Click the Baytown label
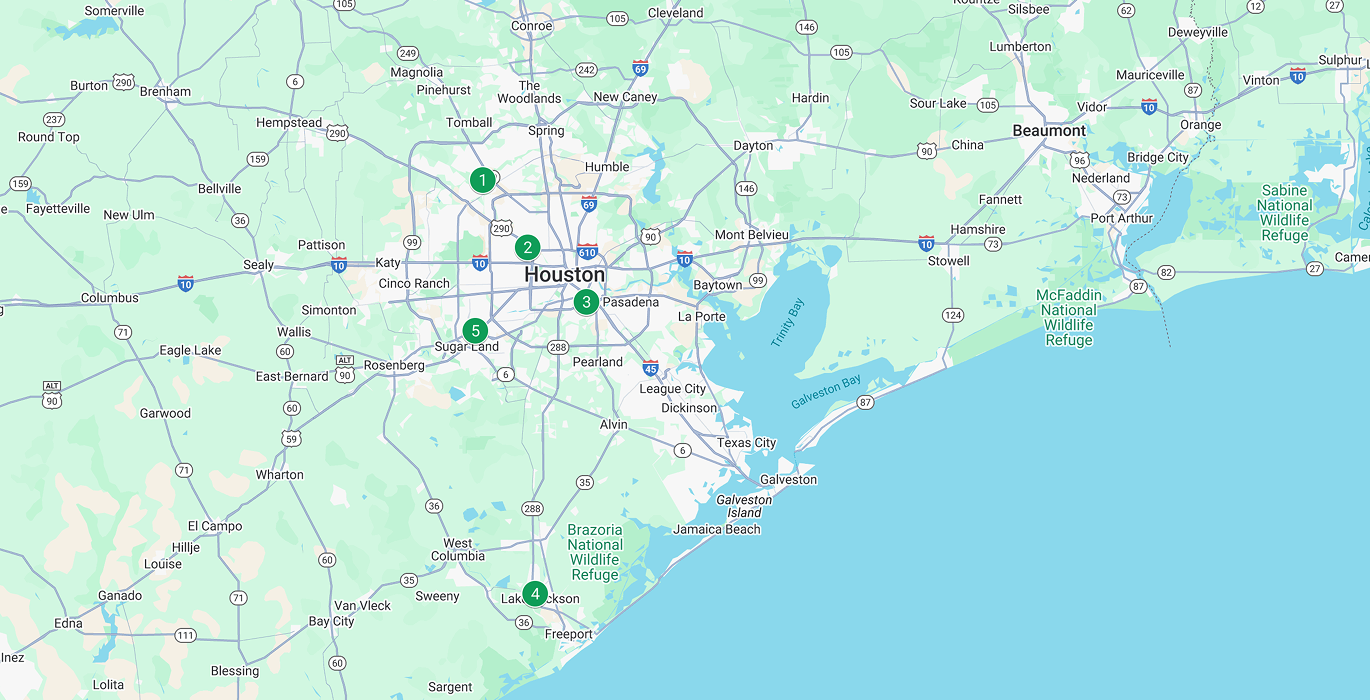1370x700 pixels. tap(718, 285)
